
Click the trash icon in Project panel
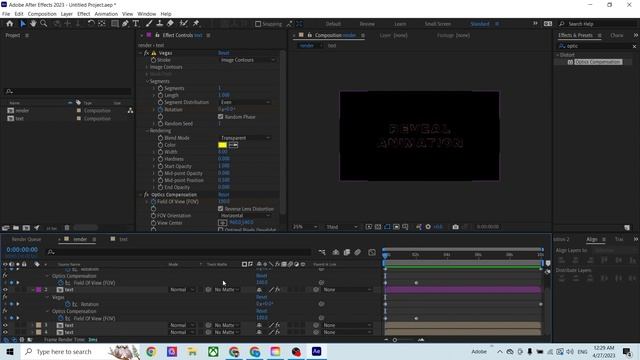pyautogui.click(x=67, y=228)
